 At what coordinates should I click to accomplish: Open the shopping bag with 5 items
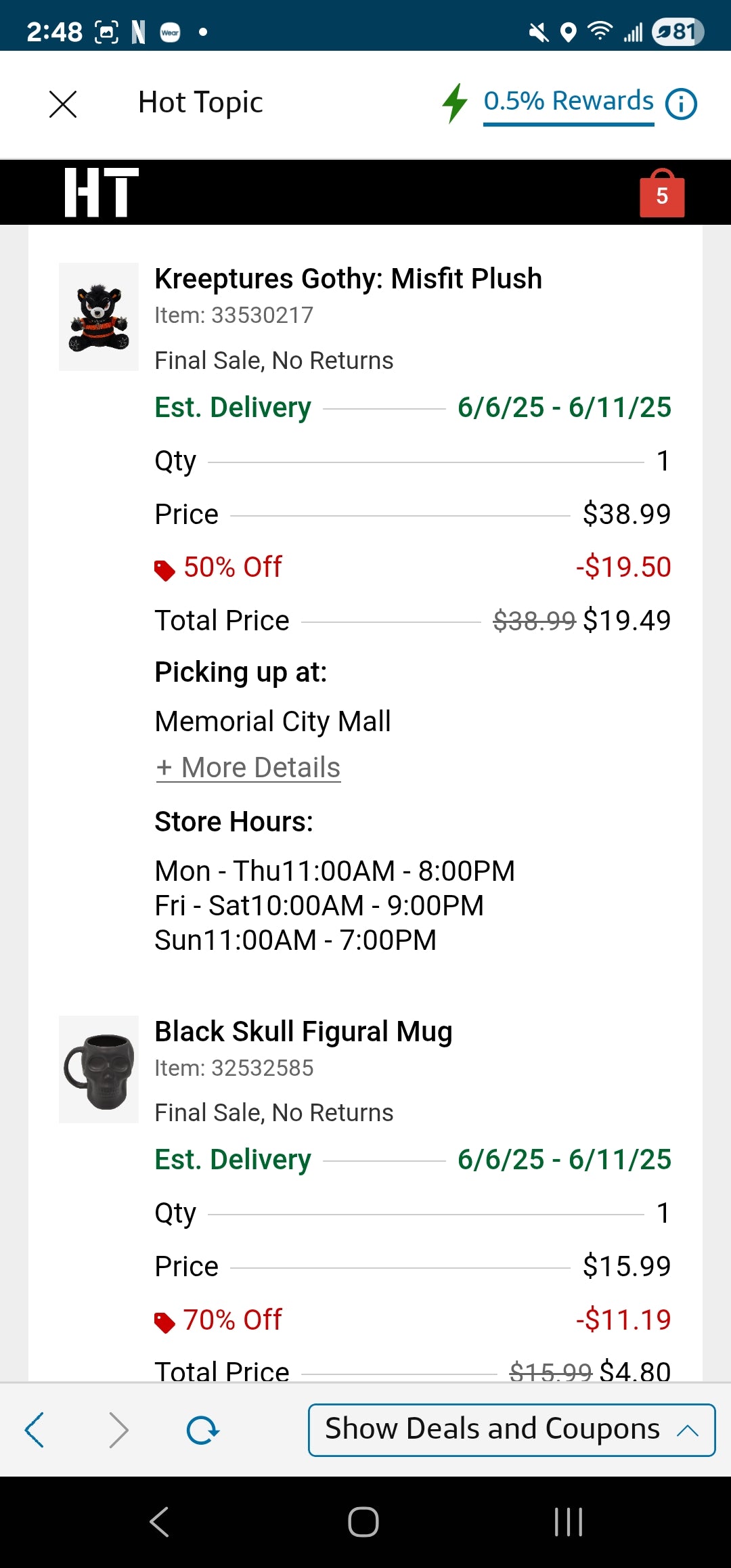tap(661, 194)
